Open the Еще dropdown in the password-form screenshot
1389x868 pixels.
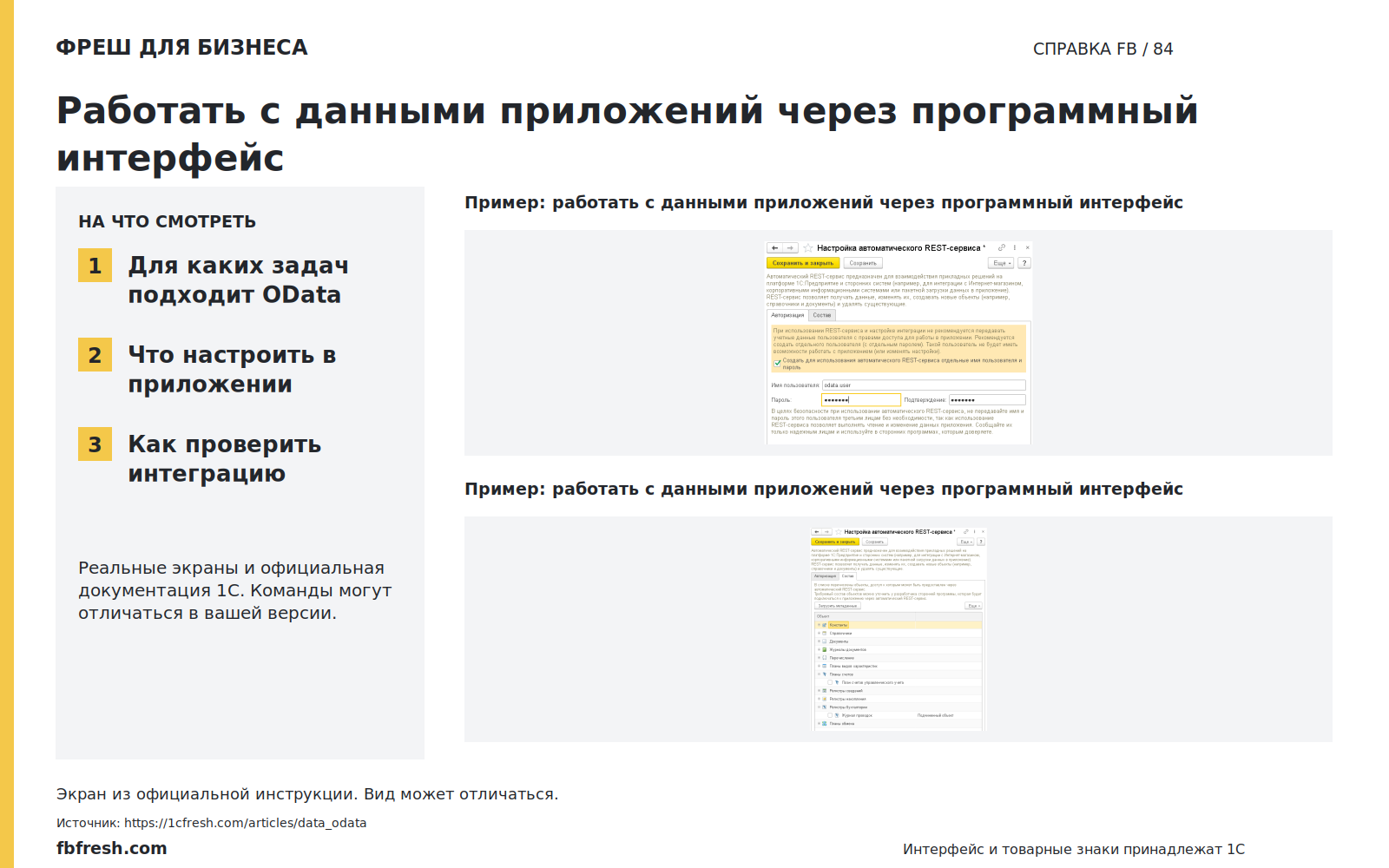(x=1001, y=263)
